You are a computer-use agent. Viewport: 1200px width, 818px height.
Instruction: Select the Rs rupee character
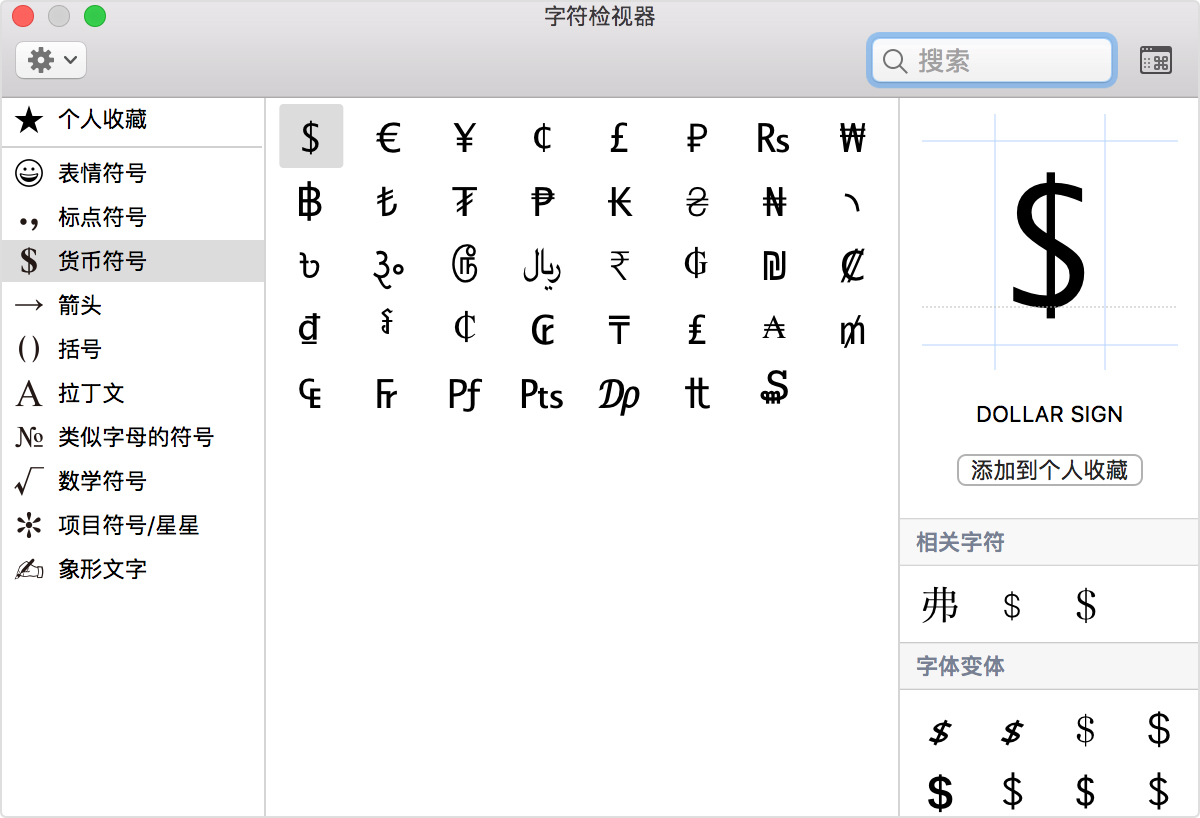tap(773, 137)
